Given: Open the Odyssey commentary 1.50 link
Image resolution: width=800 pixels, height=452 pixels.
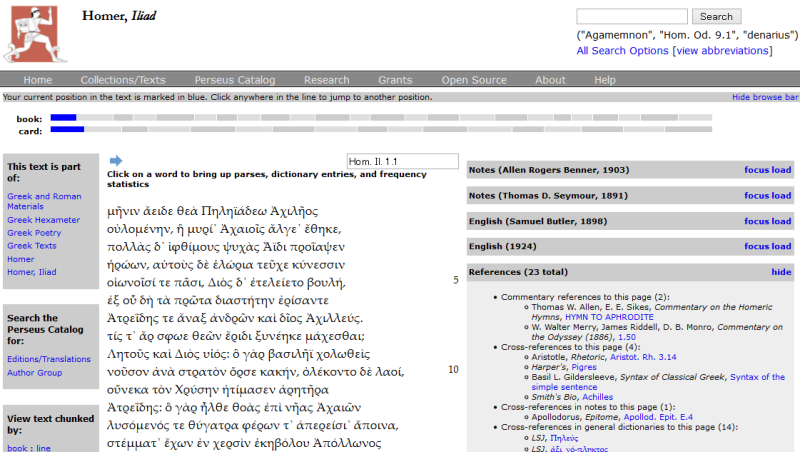Looking at the screenshot, I should [x=627, y=337].
